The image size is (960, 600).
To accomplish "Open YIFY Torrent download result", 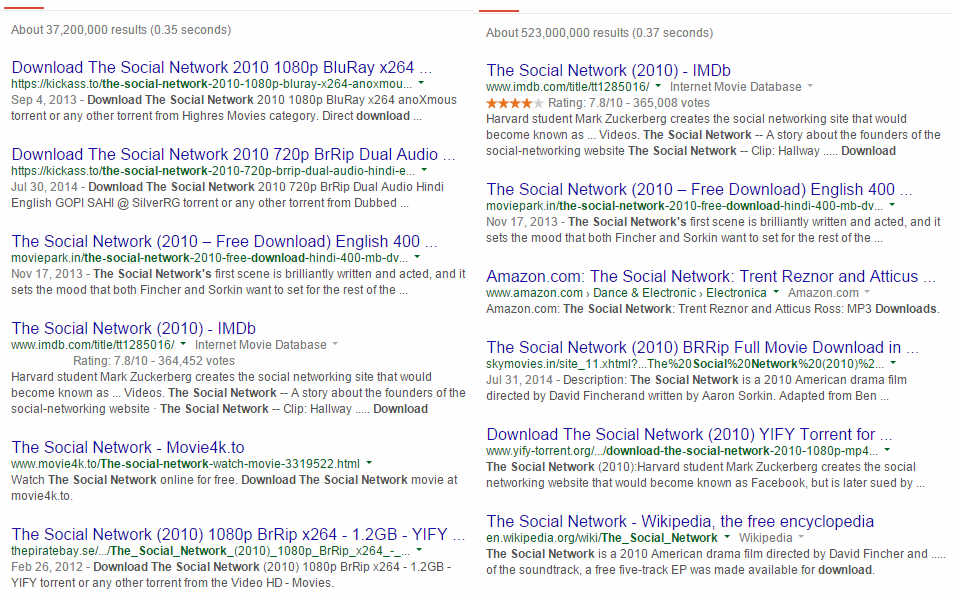I will click(x=689, y=434).
